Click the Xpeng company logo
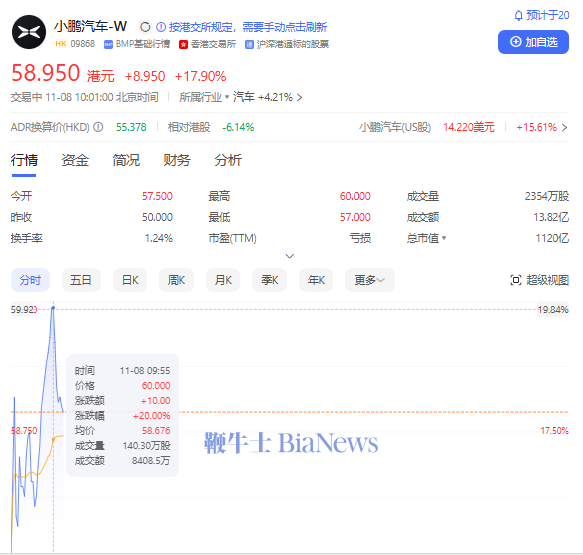The image size is (583, 555). [29, 32]
